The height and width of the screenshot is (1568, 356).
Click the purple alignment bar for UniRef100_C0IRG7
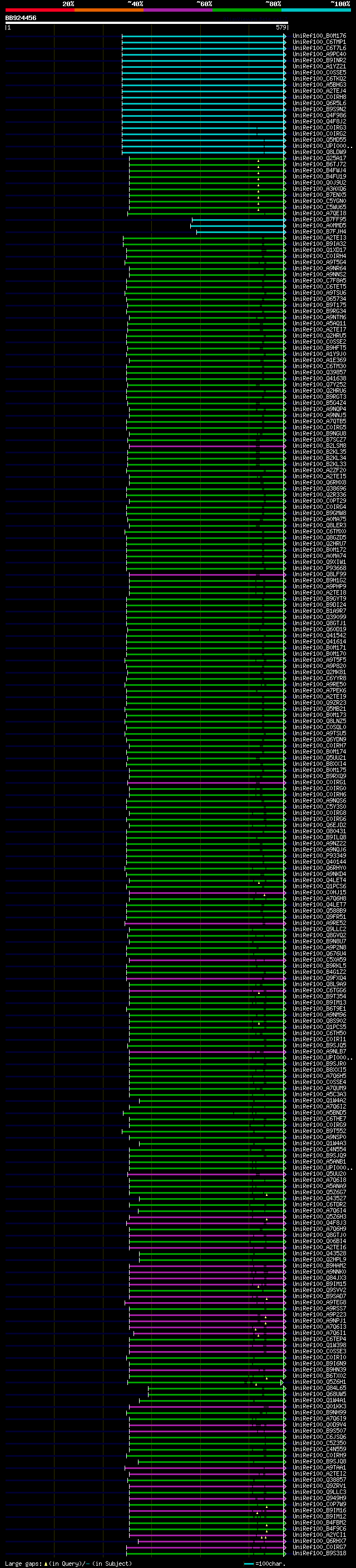206,1547
